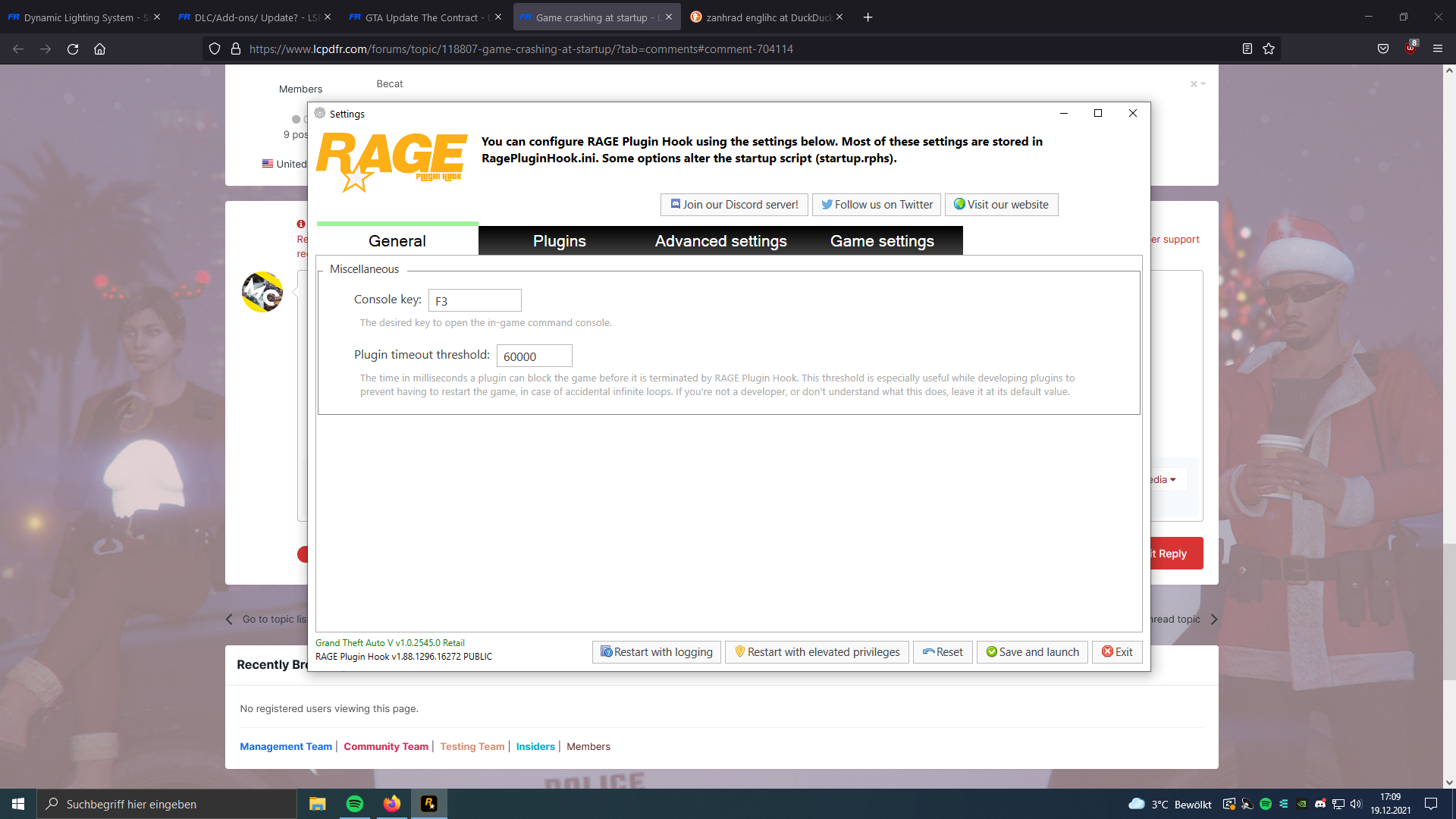Click Save and launch button
This screenshot has width=1456, height=819.
(x=1032, y=652)
